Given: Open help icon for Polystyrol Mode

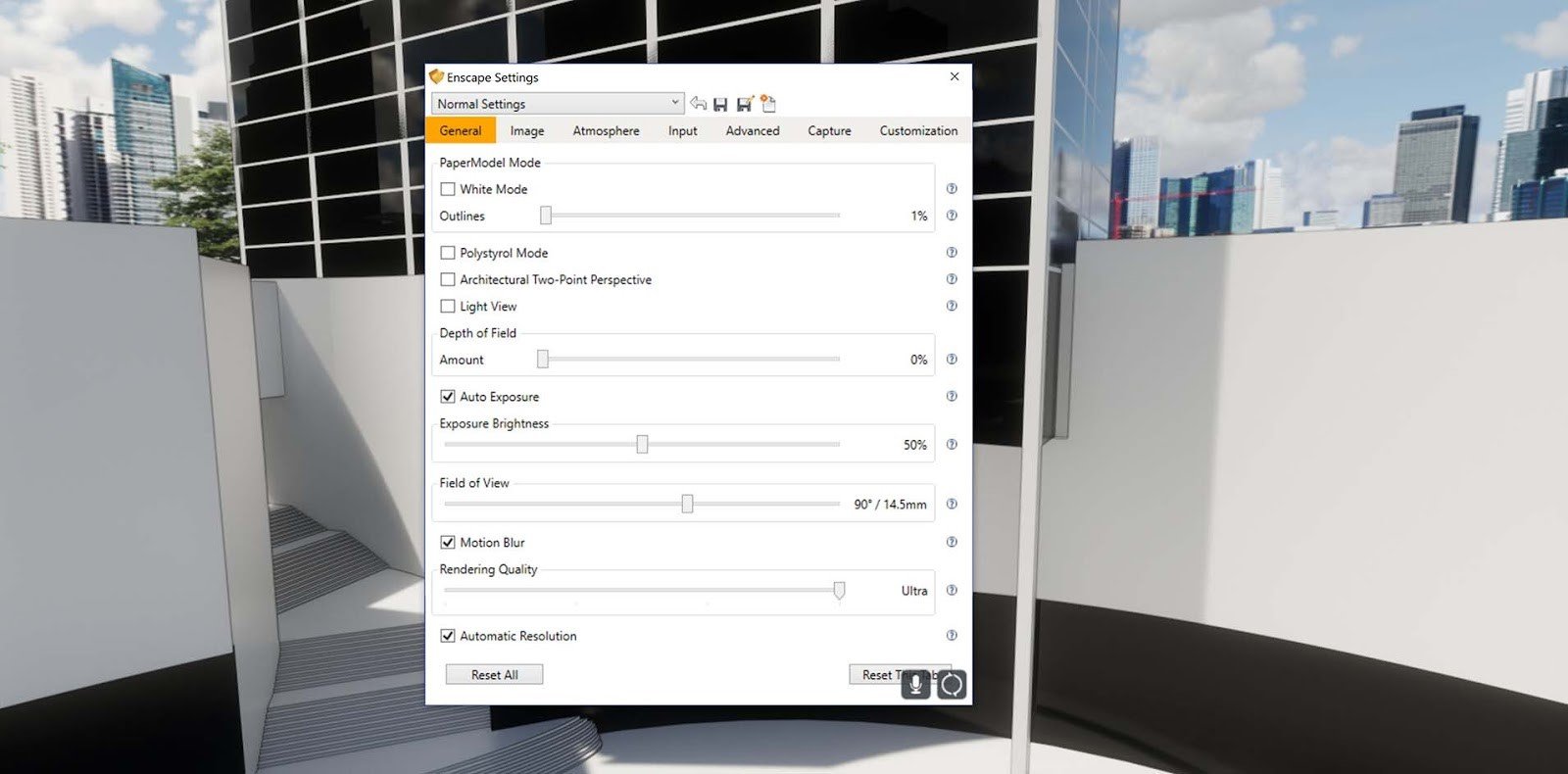Looking at the screenshot, I should 952,253.
